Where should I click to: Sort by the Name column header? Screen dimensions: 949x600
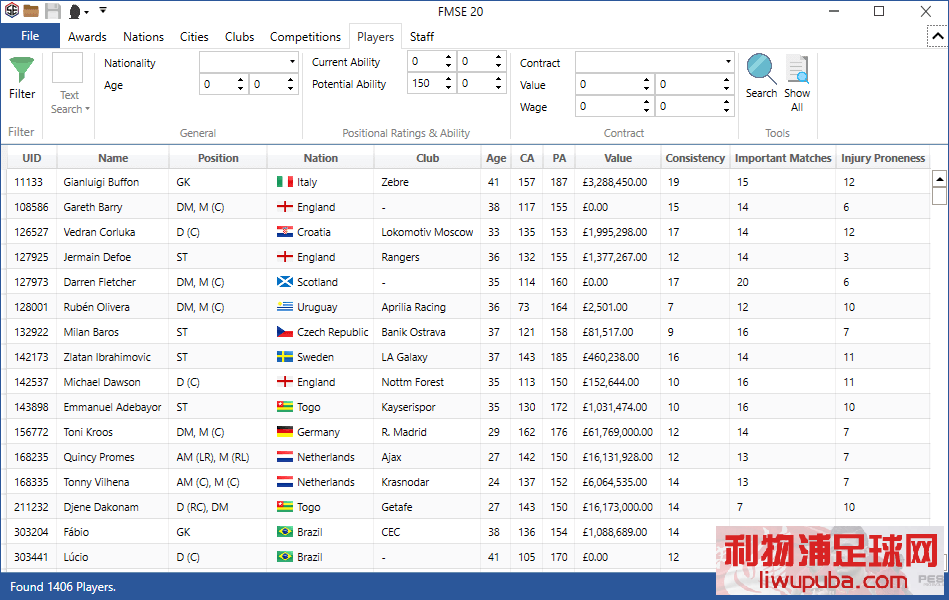[x=113, y=158]
